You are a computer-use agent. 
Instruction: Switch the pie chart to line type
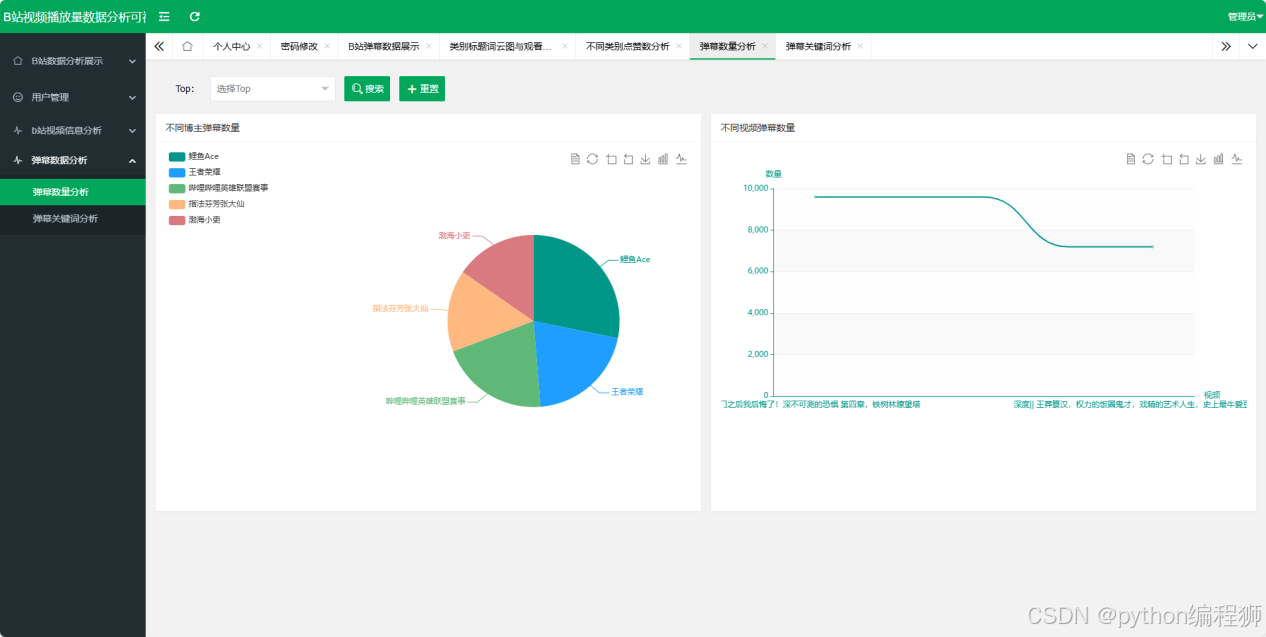click(x=681, y=159)
